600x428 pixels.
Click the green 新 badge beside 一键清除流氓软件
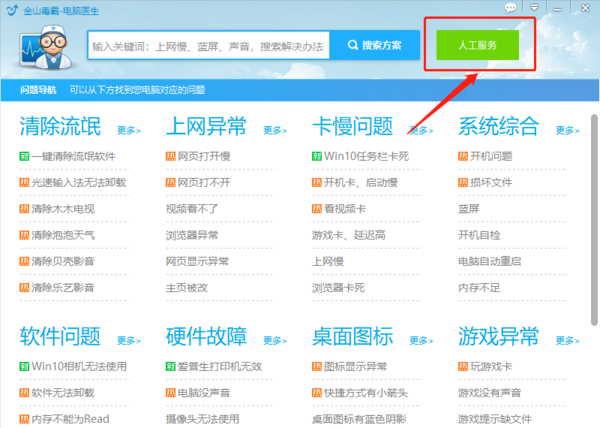[x=23, y=156]
